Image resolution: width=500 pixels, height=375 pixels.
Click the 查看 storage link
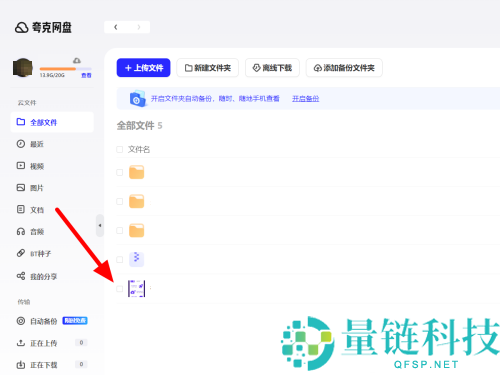86,75
